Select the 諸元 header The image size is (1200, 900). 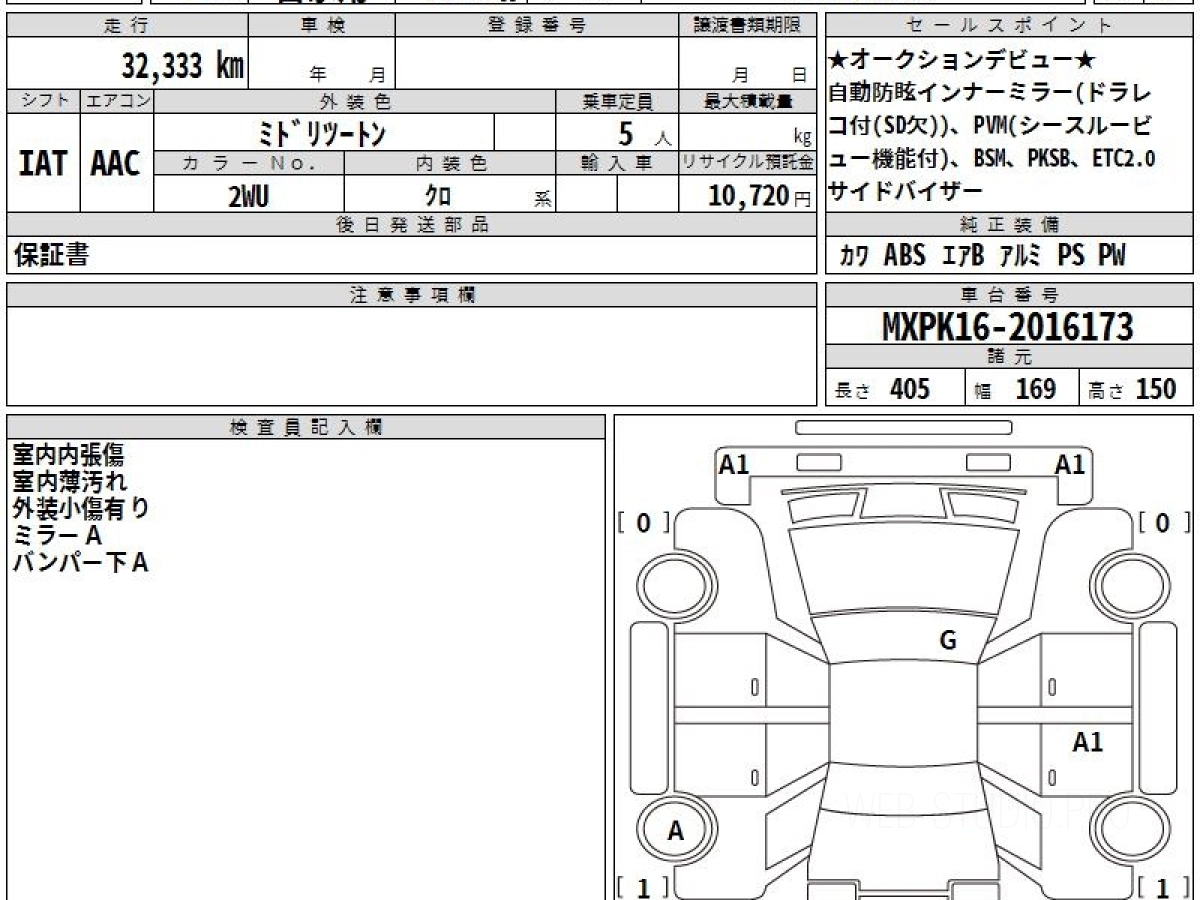point(1010,357)
